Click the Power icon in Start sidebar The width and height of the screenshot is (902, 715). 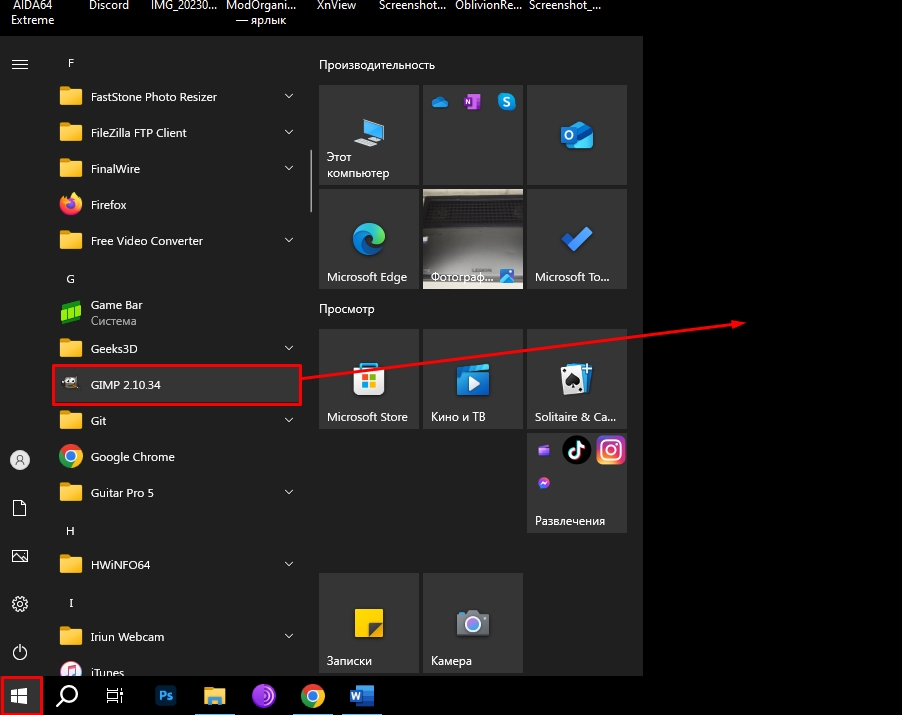click(x=20, y=652)
